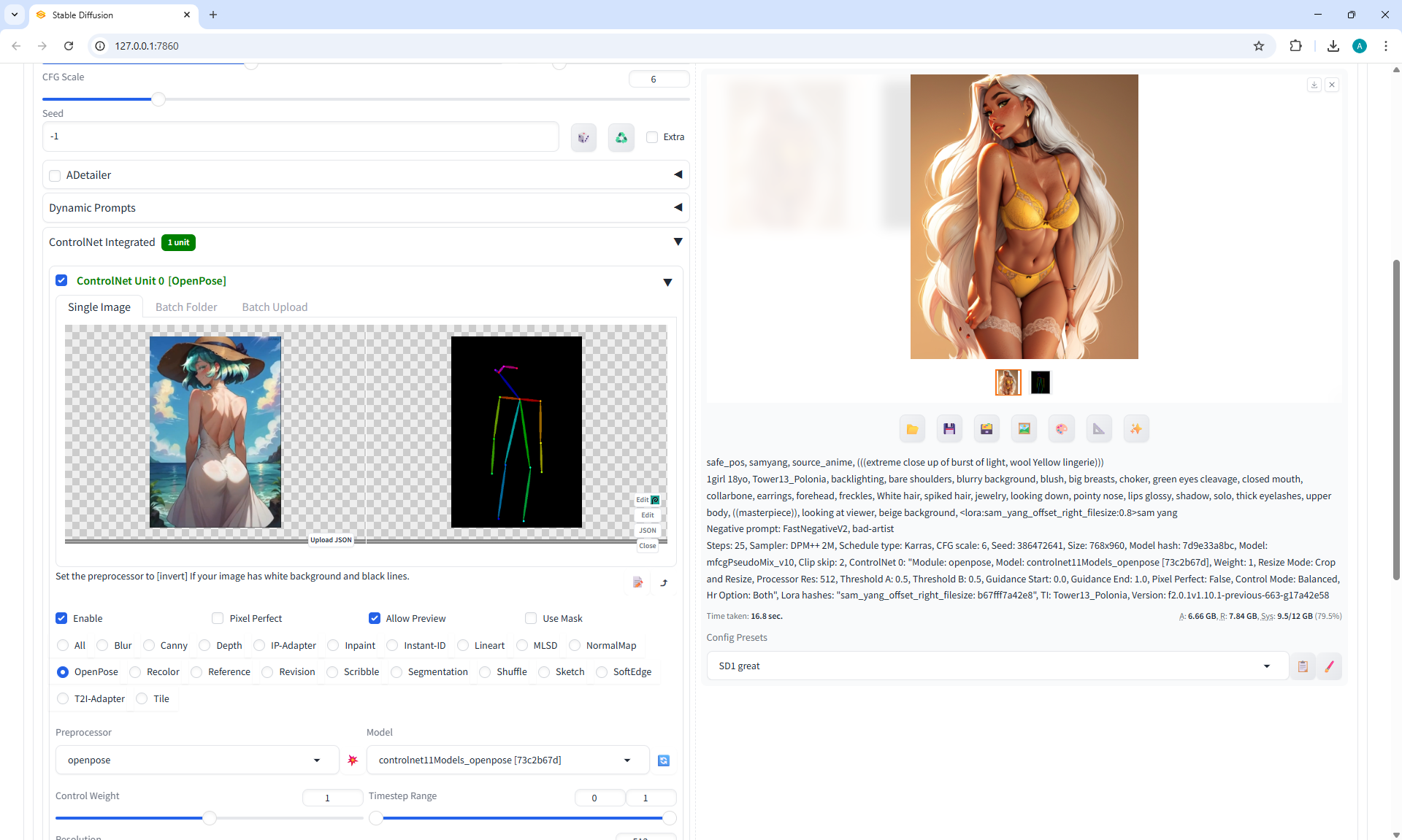Click the CFG Scale slider handle

(158, 99)
